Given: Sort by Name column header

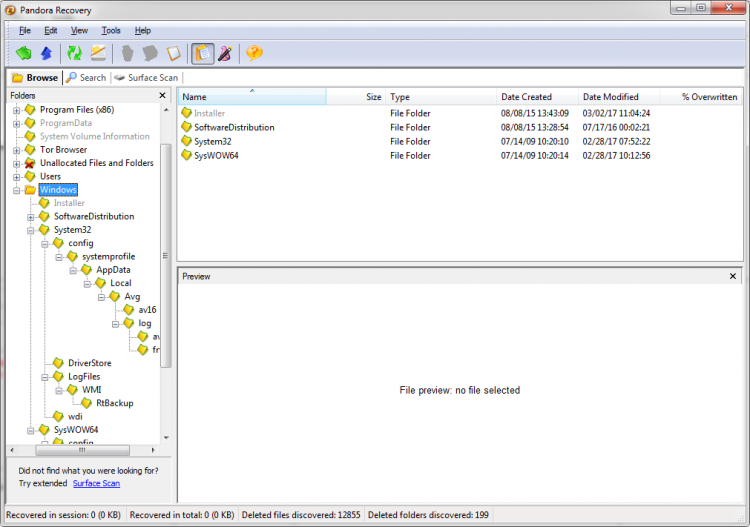Looking at the screenshot, I should [x=252, y=97].
